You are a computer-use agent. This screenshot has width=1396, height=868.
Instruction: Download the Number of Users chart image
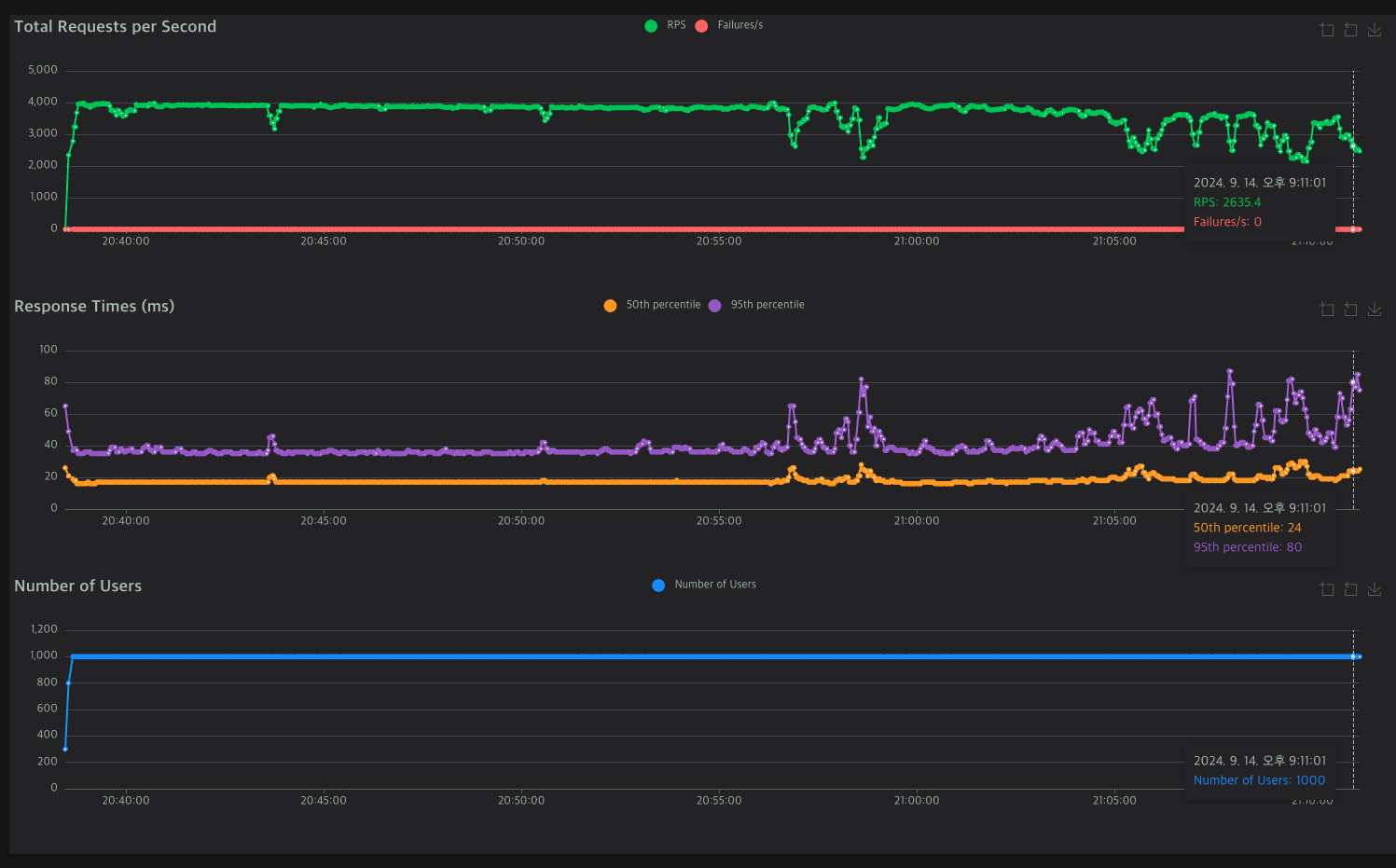point(1375,589)
